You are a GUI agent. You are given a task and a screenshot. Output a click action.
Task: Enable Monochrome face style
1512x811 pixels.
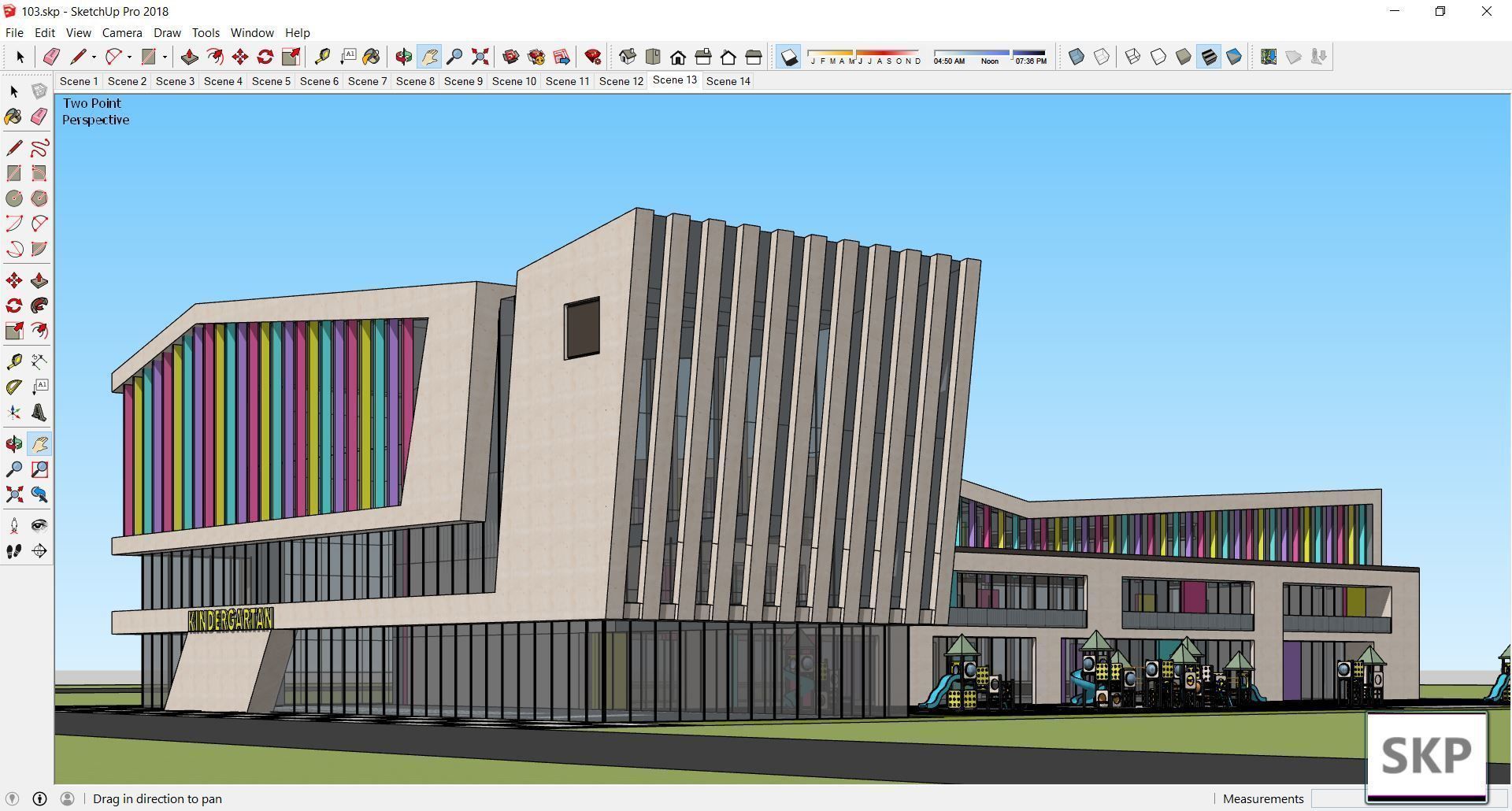[x=1234, y=57]
